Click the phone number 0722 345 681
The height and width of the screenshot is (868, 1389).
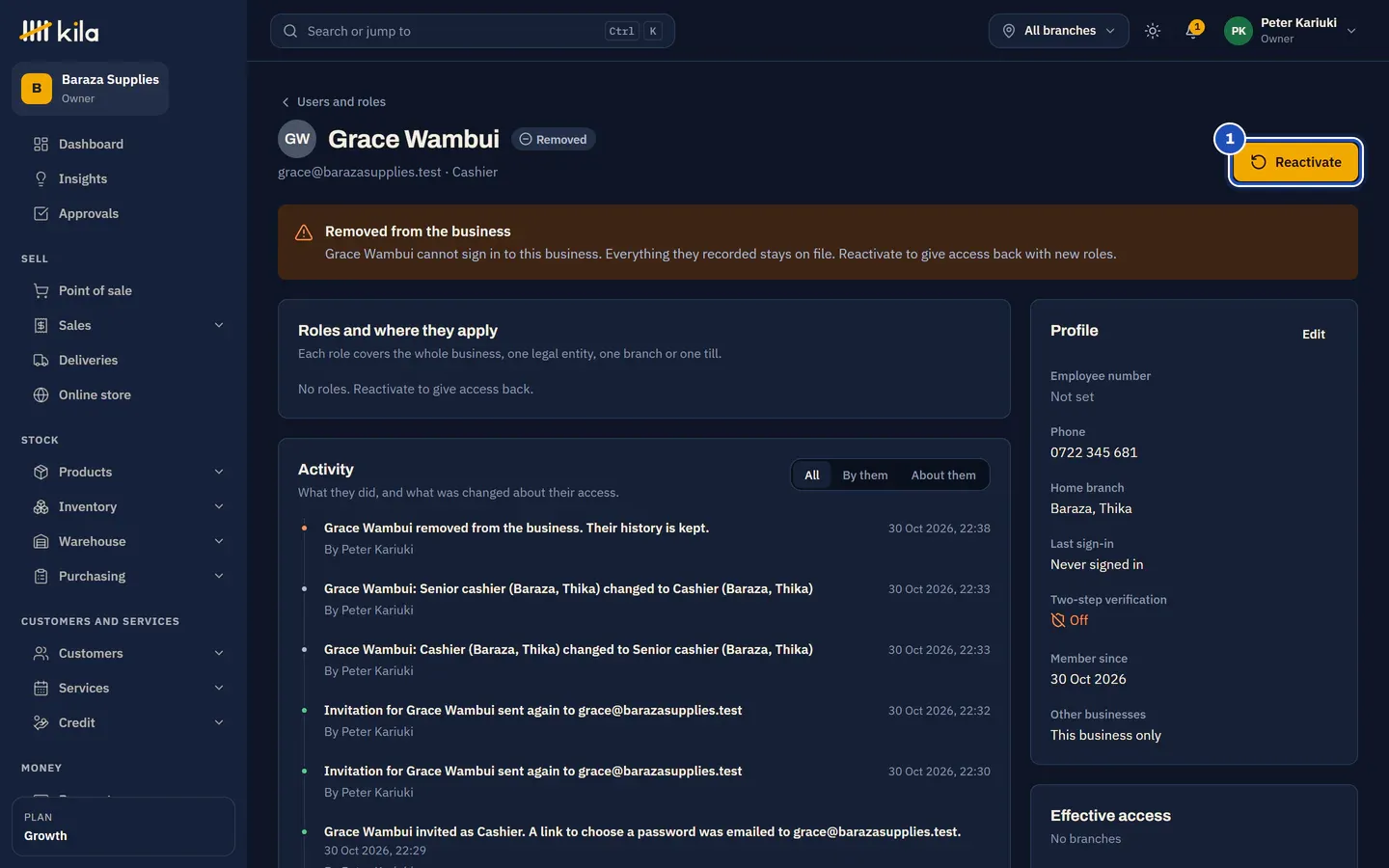[x=1094, y=452]
